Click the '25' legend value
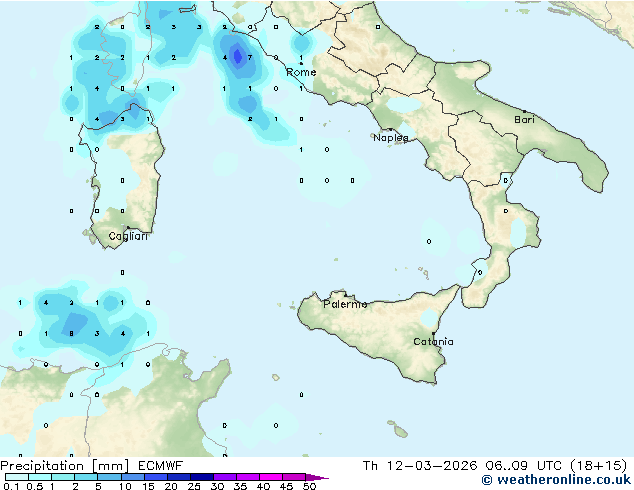This screenshot has height=490, width=634. click(x=194, y=486)
